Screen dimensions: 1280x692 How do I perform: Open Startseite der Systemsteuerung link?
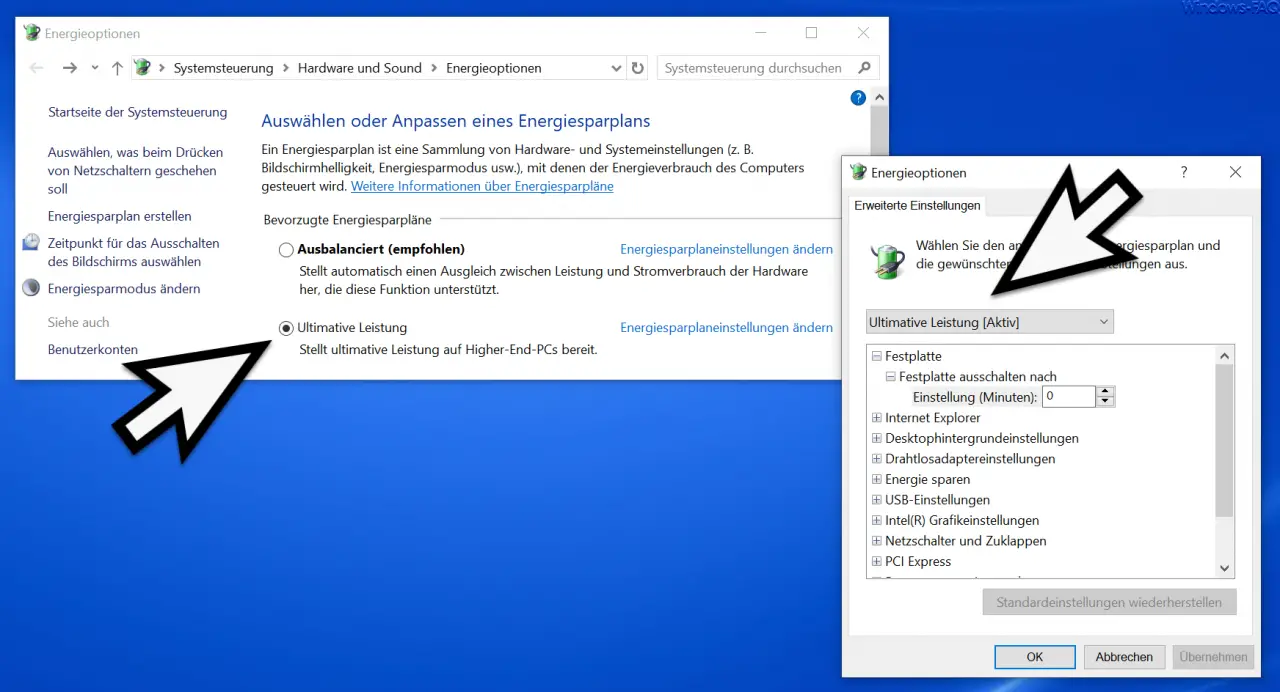point(138,112)
